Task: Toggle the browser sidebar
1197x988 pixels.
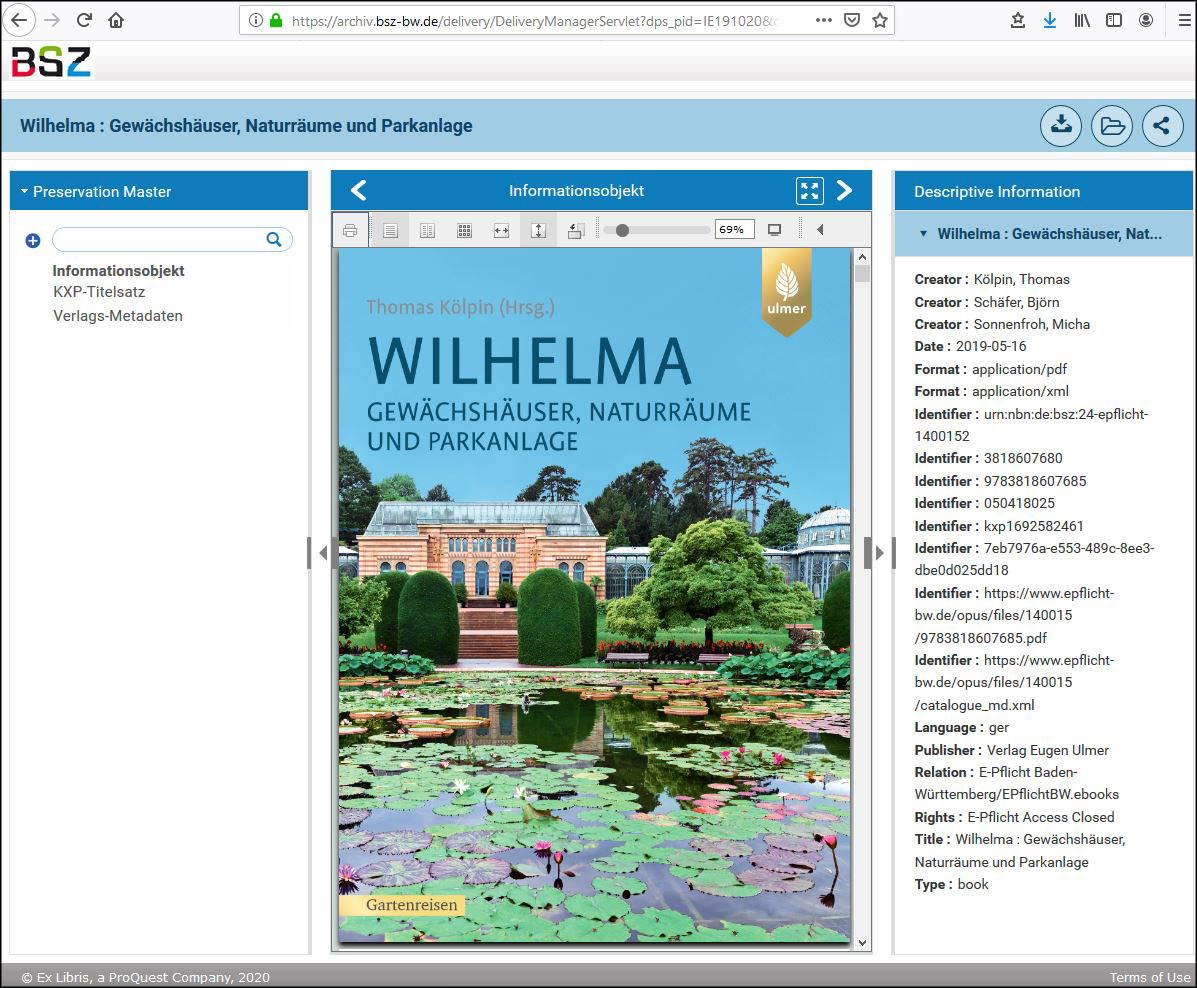Action: (1114, 21)
